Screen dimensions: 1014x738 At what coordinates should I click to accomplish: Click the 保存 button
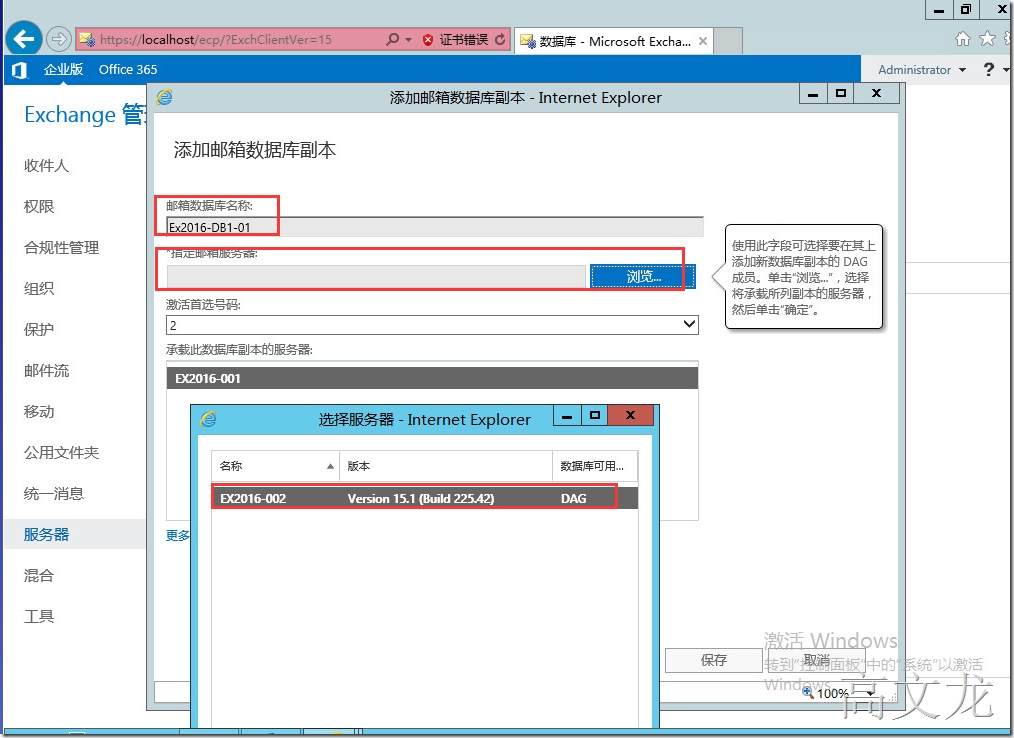[x=713, y=660]
